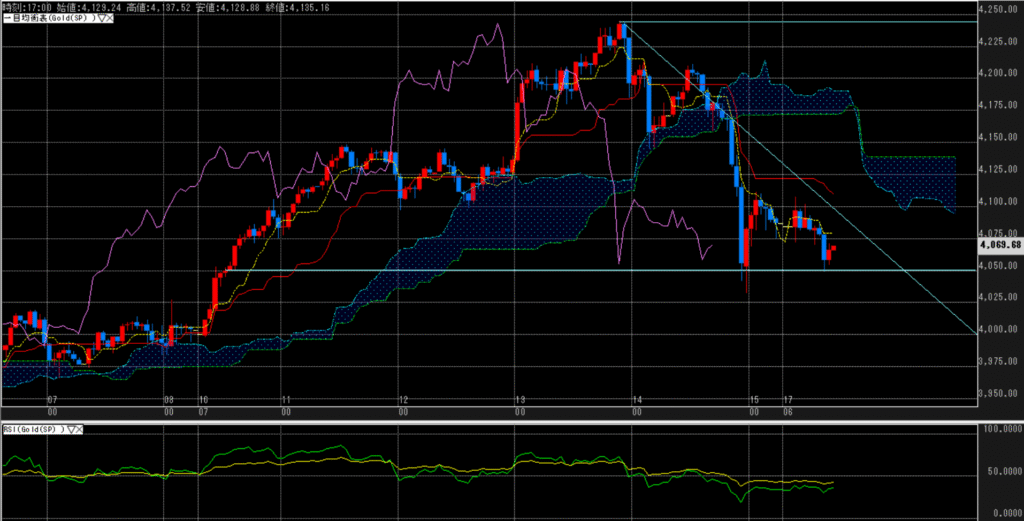Screen dimensions: 1024x521
Task: Click the future Ichimoku cloud on the right
Action: (910, 180)
